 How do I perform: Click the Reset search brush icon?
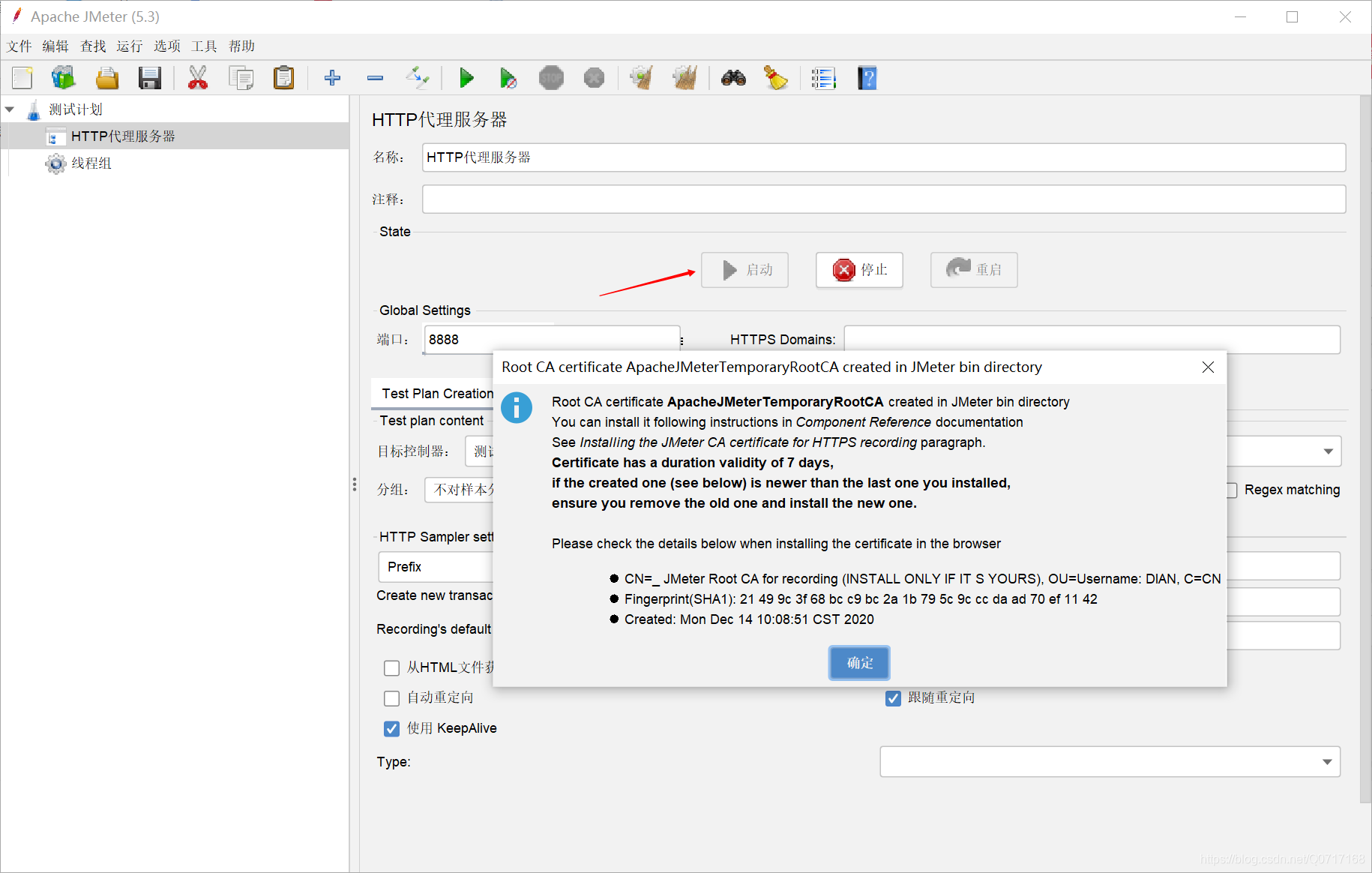coord(775,78)
